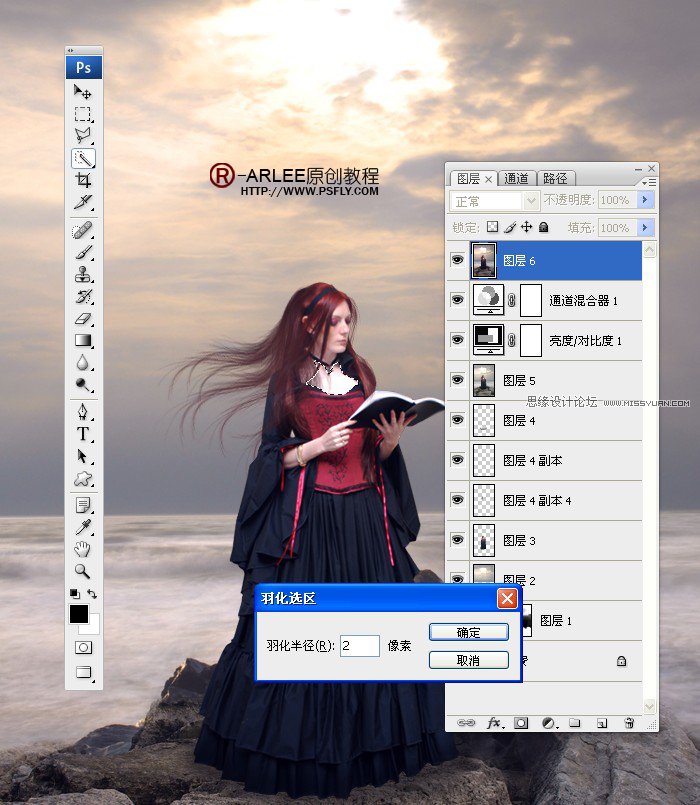This screenshot has width=700, height=805.
Task: Select the Magic Wand tool
Action: tap(83, 158)
